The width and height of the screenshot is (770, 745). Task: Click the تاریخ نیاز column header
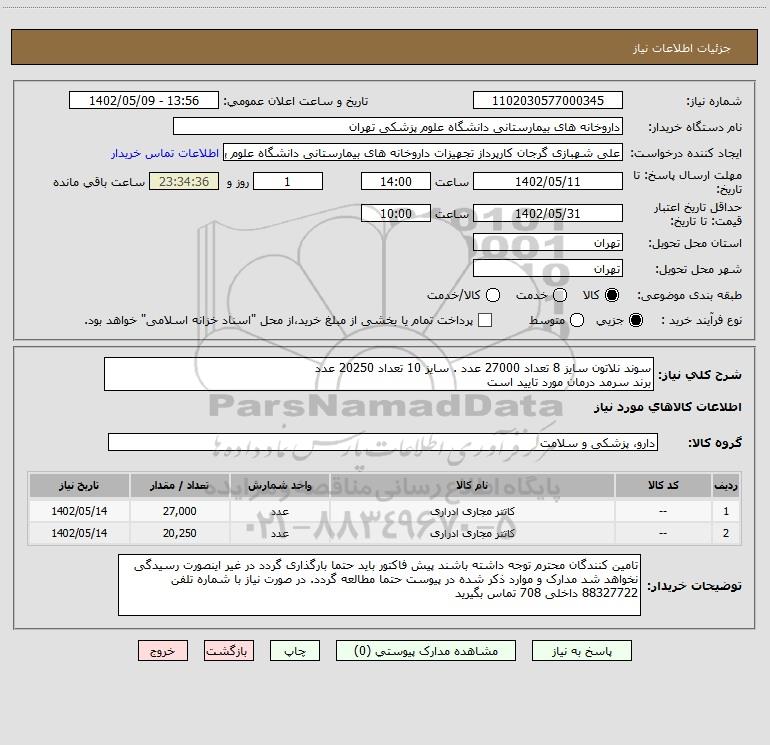[79, 485]
